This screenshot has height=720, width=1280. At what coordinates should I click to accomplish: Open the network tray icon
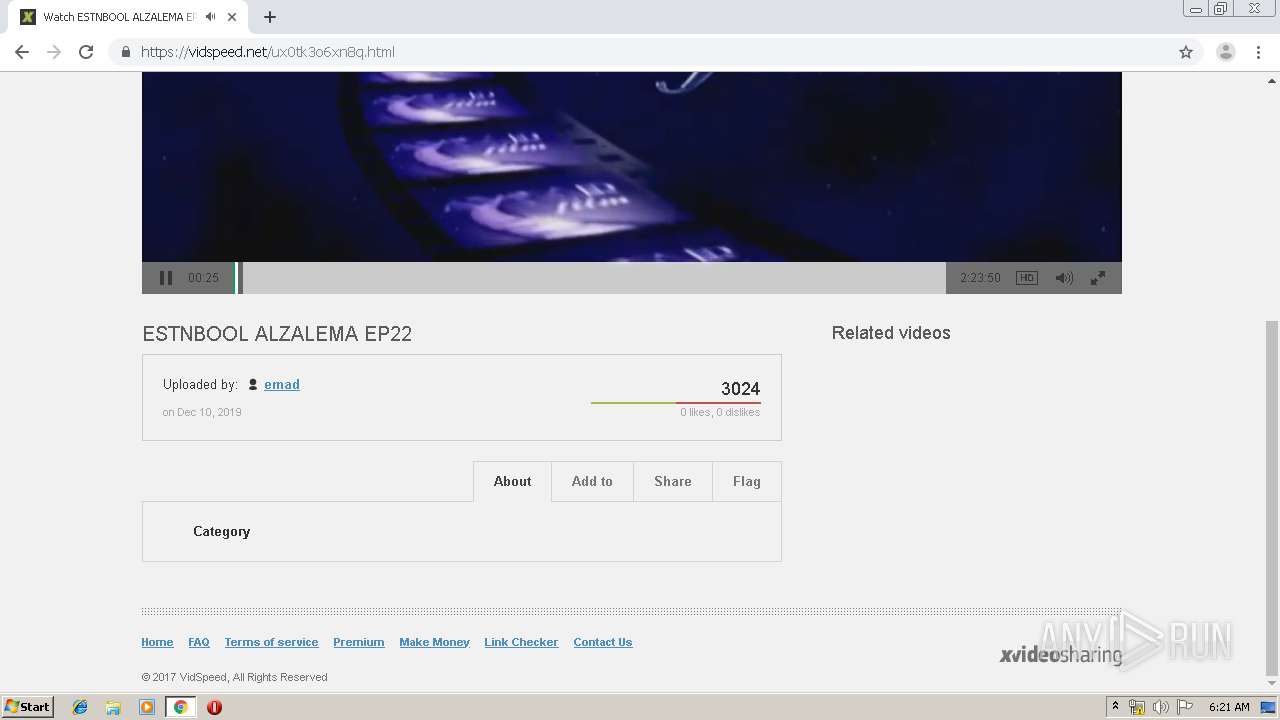coord(1137,707)
